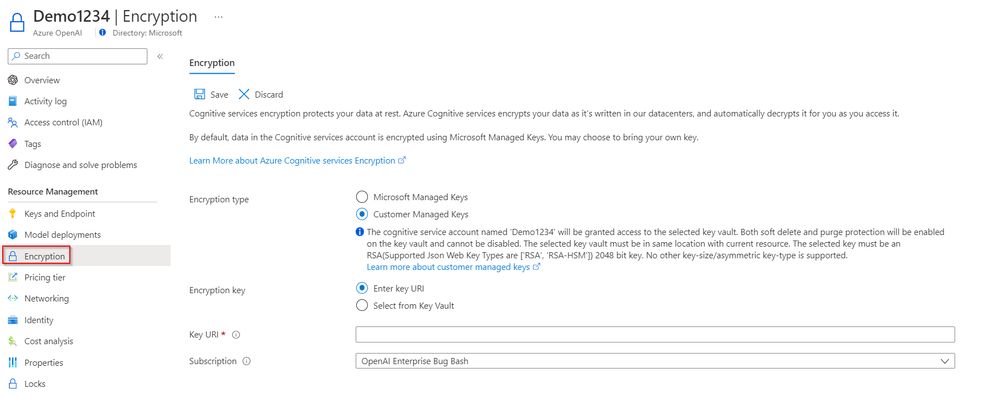Viewport: 1000px width, 398px height.
Task: Choose Select from Key Vault option
Action: (x=362, y=306)
